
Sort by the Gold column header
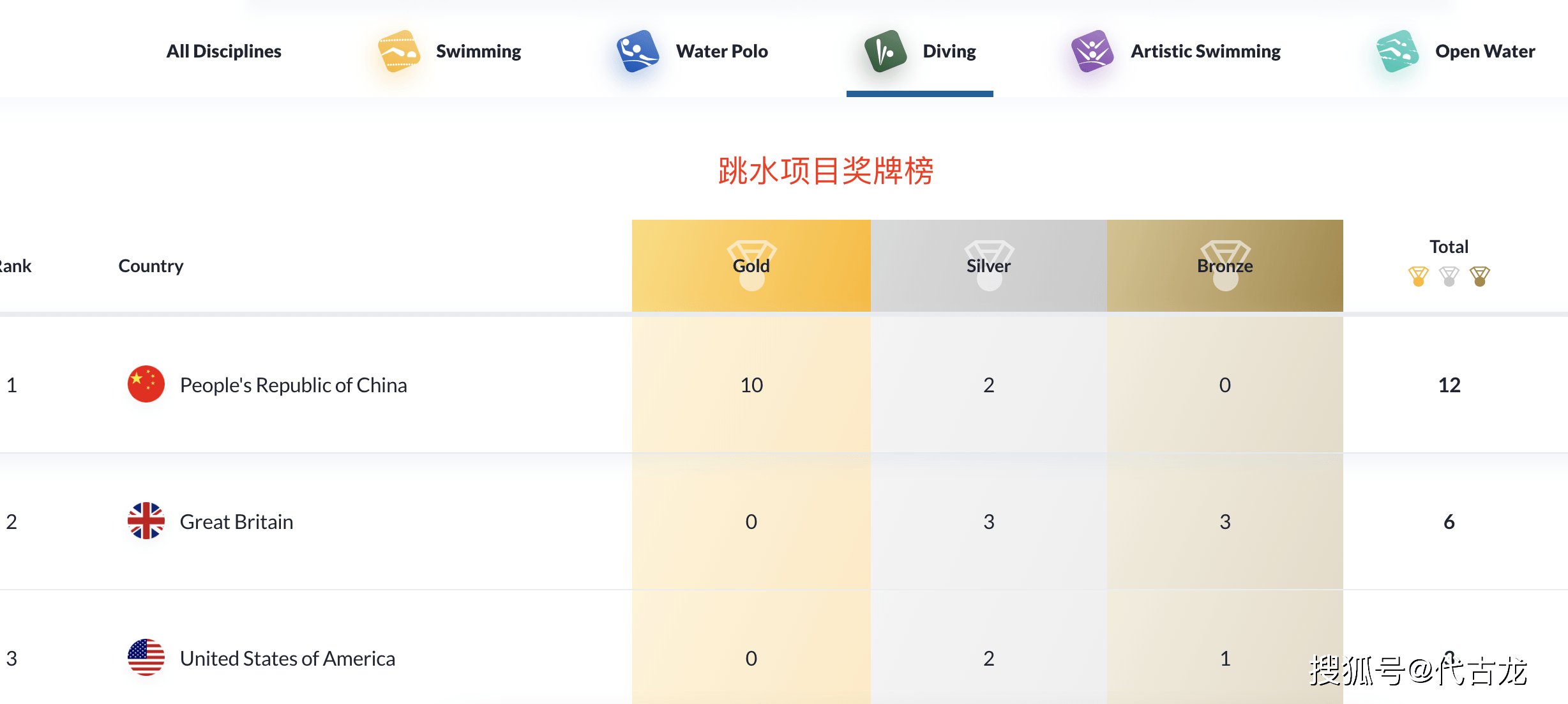click(751, 266)
